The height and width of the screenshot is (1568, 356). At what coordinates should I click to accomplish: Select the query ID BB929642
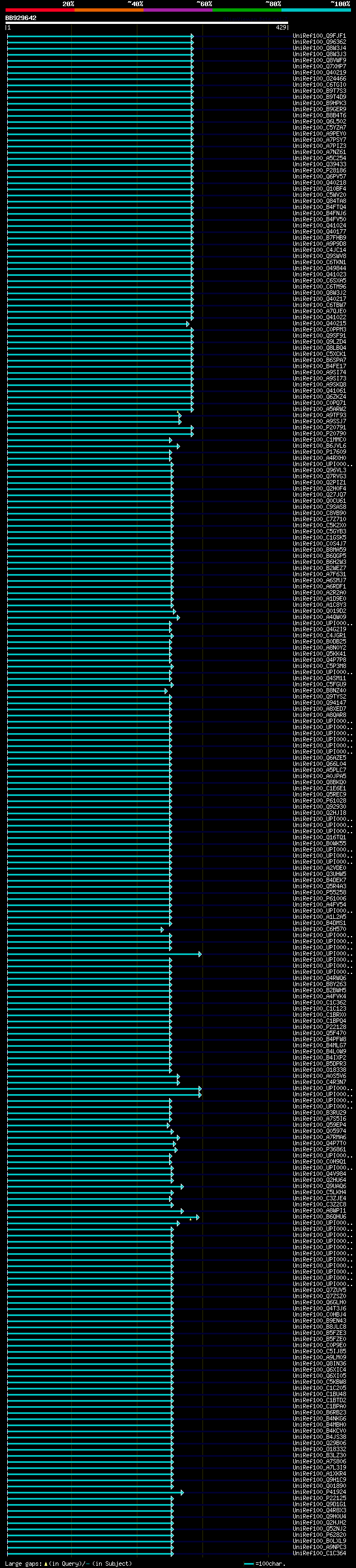pyautogui.click(x=21, y=18)
